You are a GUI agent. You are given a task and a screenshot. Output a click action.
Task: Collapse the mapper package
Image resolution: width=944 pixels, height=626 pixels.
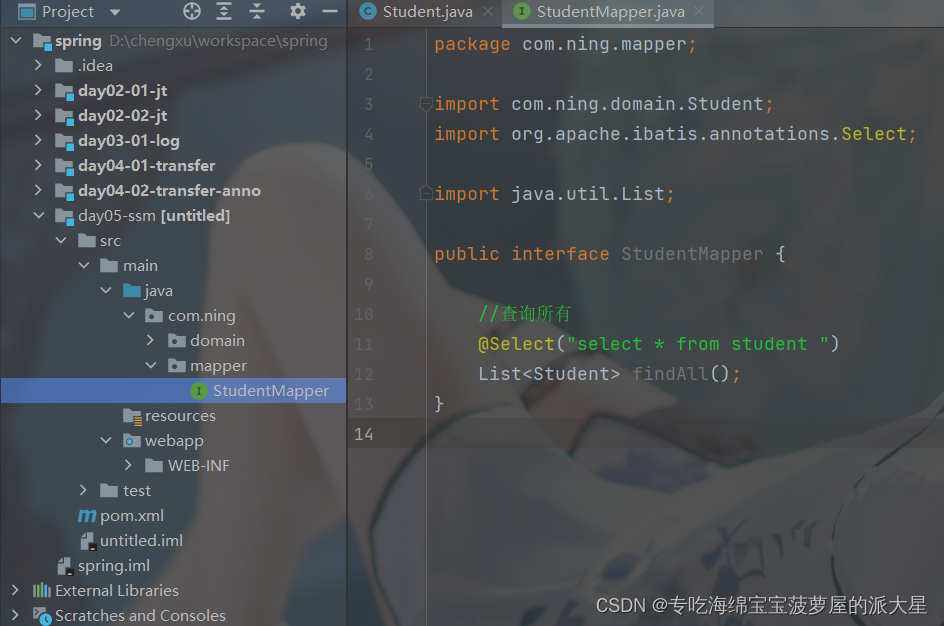click(x=151, y=365)
